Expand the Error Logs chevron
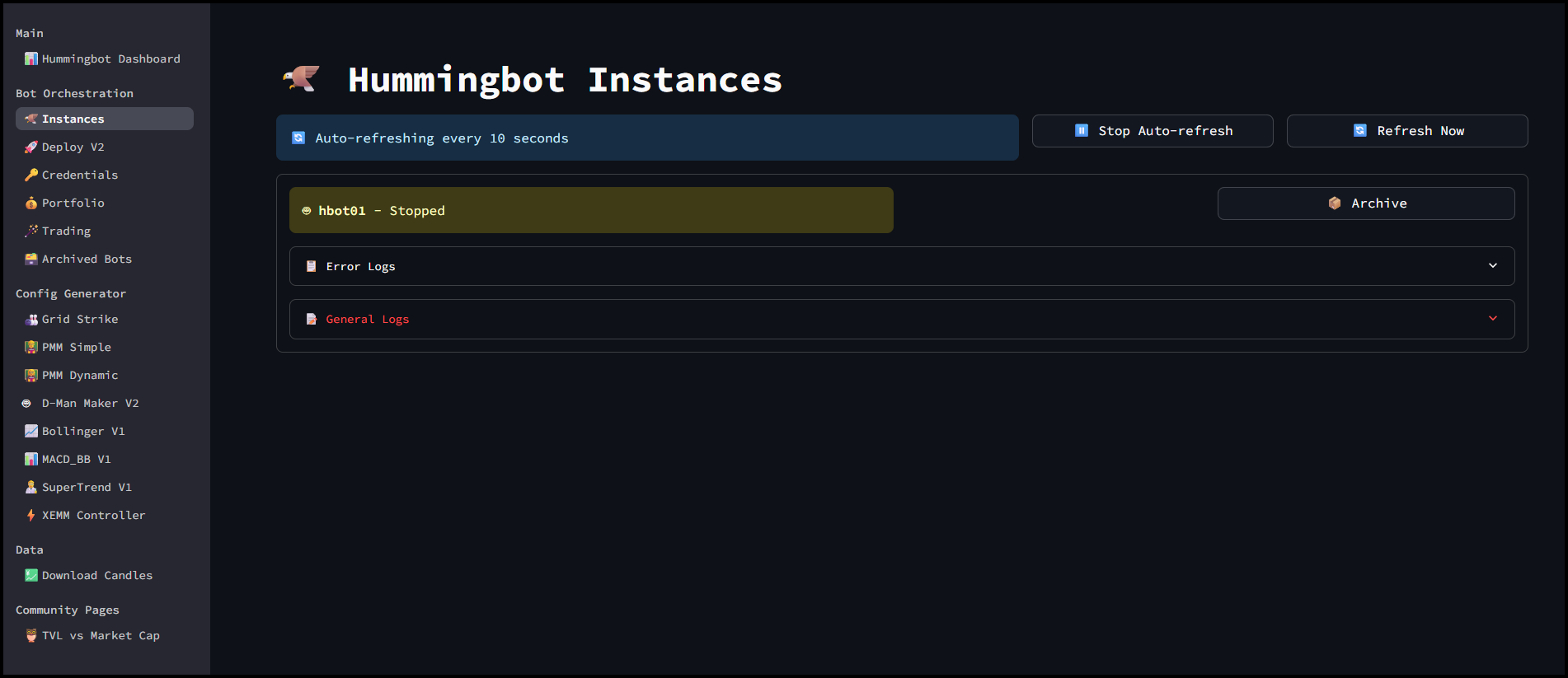1568x678 pixels. [1492, 265]
